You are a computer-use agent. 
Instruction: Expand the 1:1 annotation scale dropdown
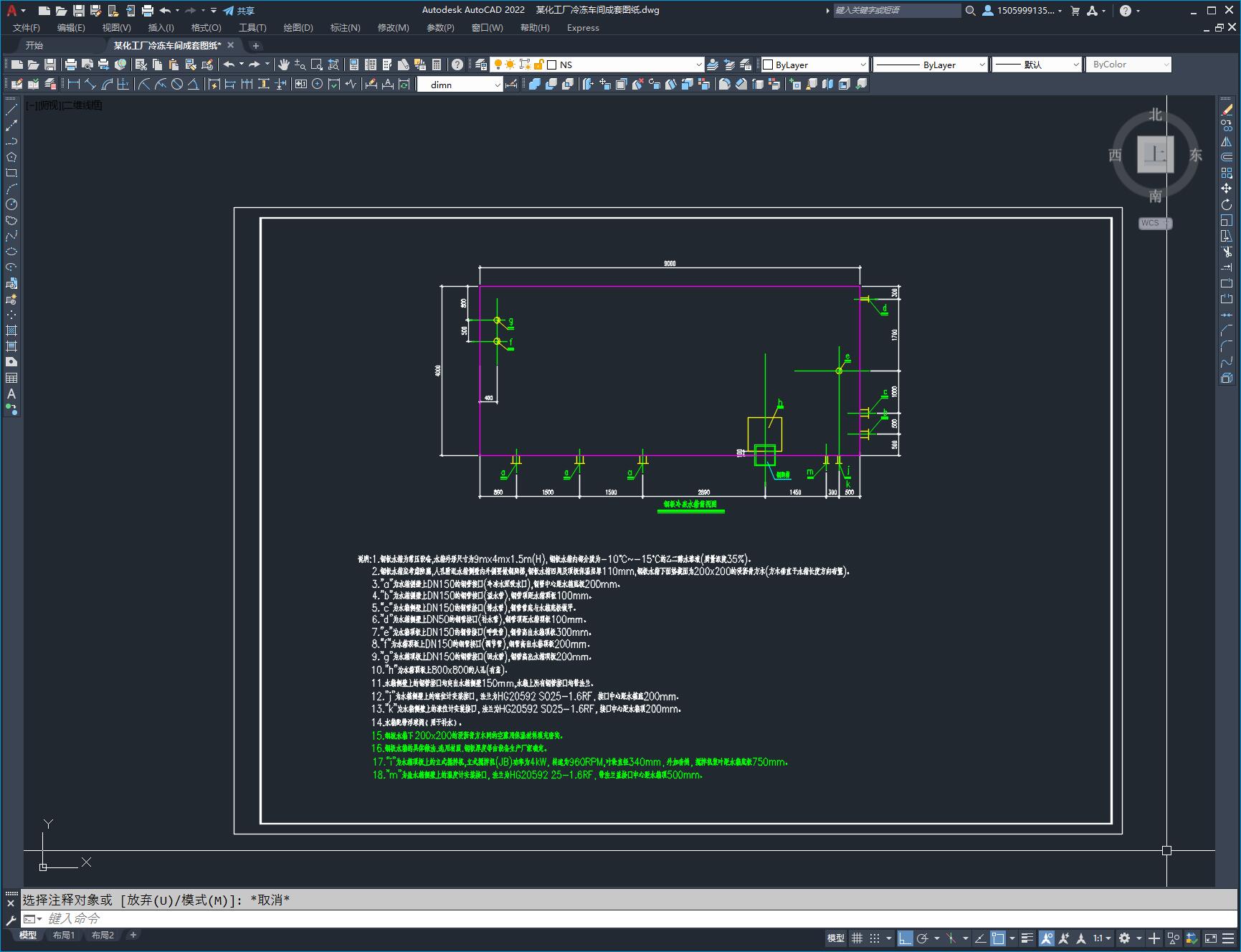point(1103,938)
